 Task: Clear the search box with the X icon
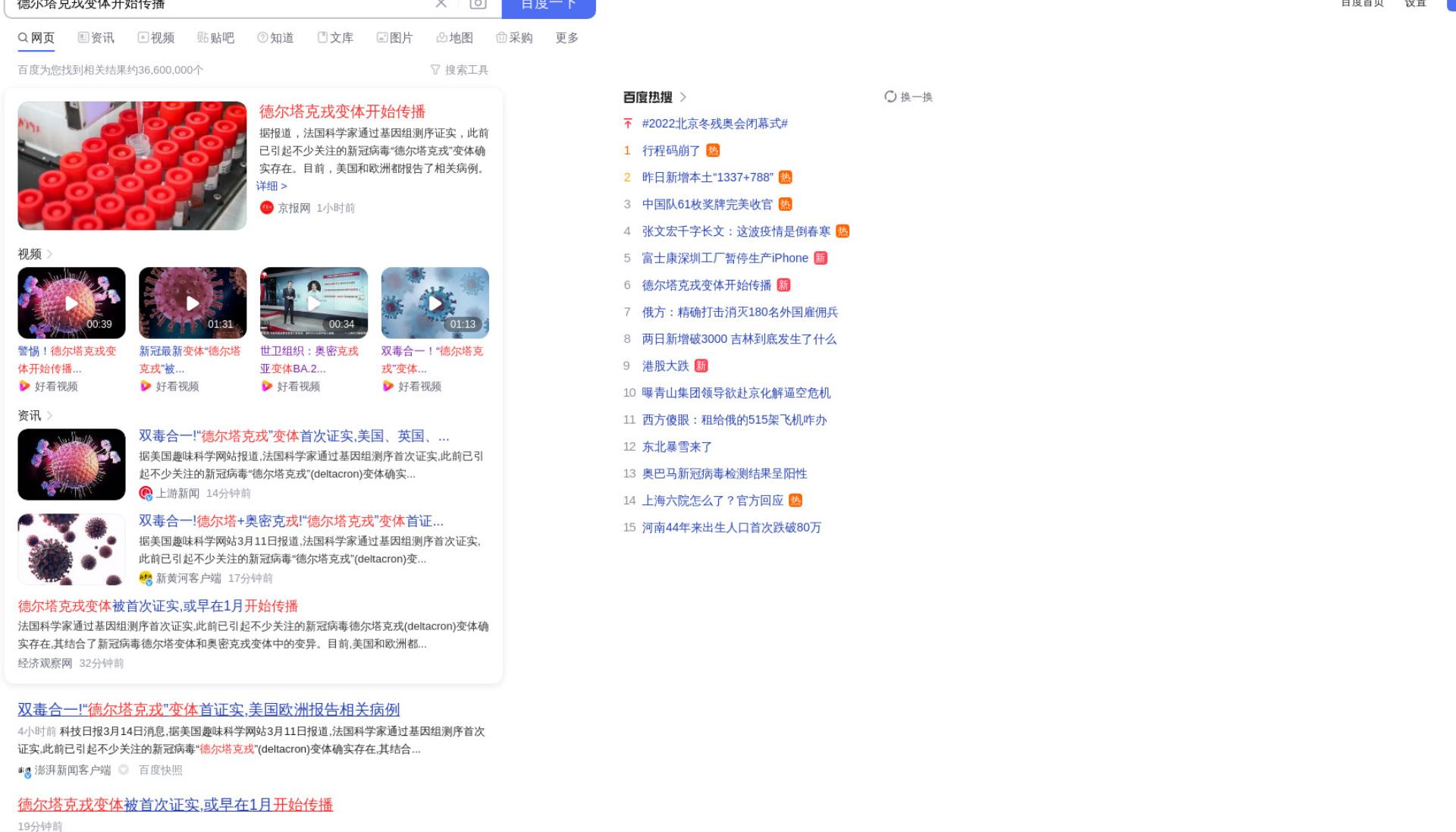[441, 4]
